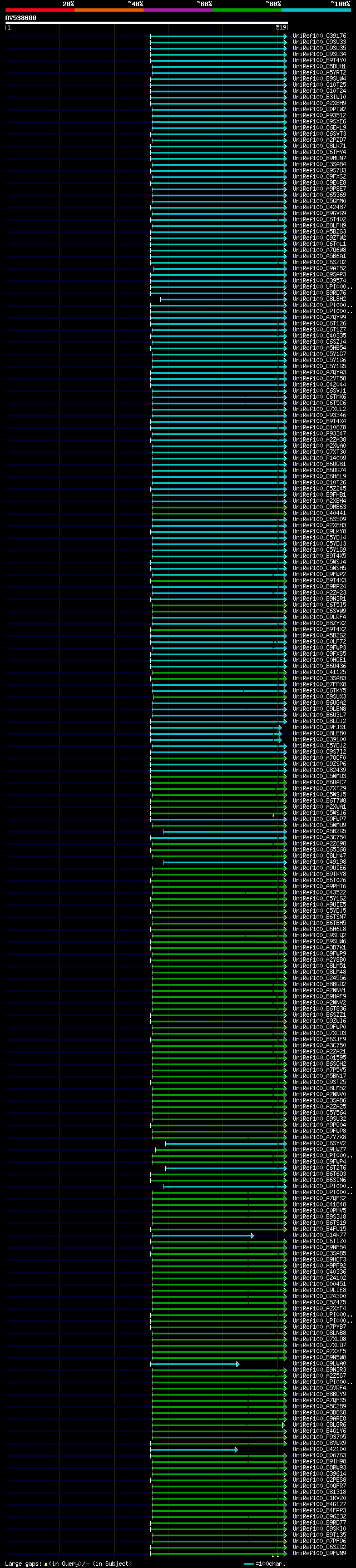
Task: Click the UniRef100_Q39100 hit name
Action: pyautogui.click(x=319, y=740)
